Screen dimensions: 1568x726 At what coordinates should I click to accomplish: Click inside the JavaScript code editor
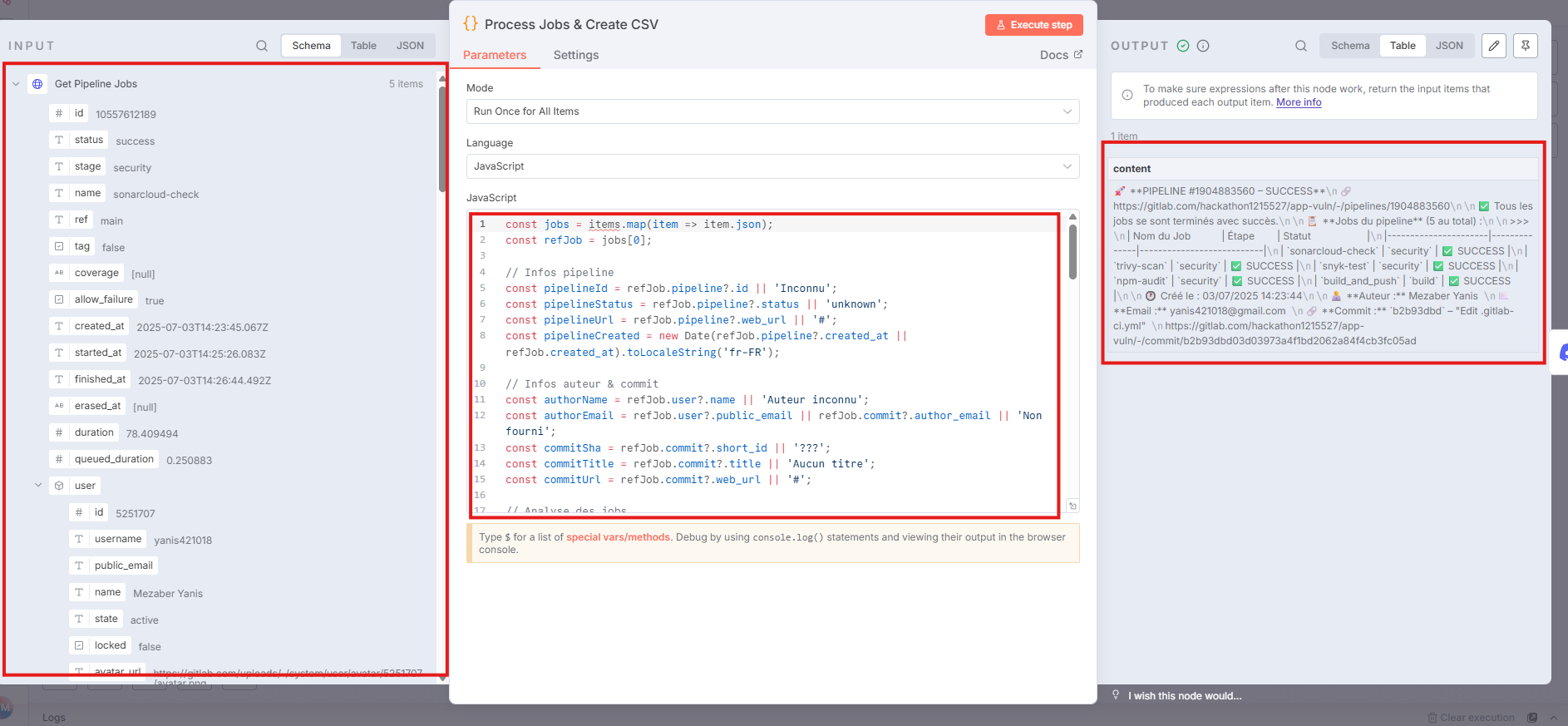[765, 366]
